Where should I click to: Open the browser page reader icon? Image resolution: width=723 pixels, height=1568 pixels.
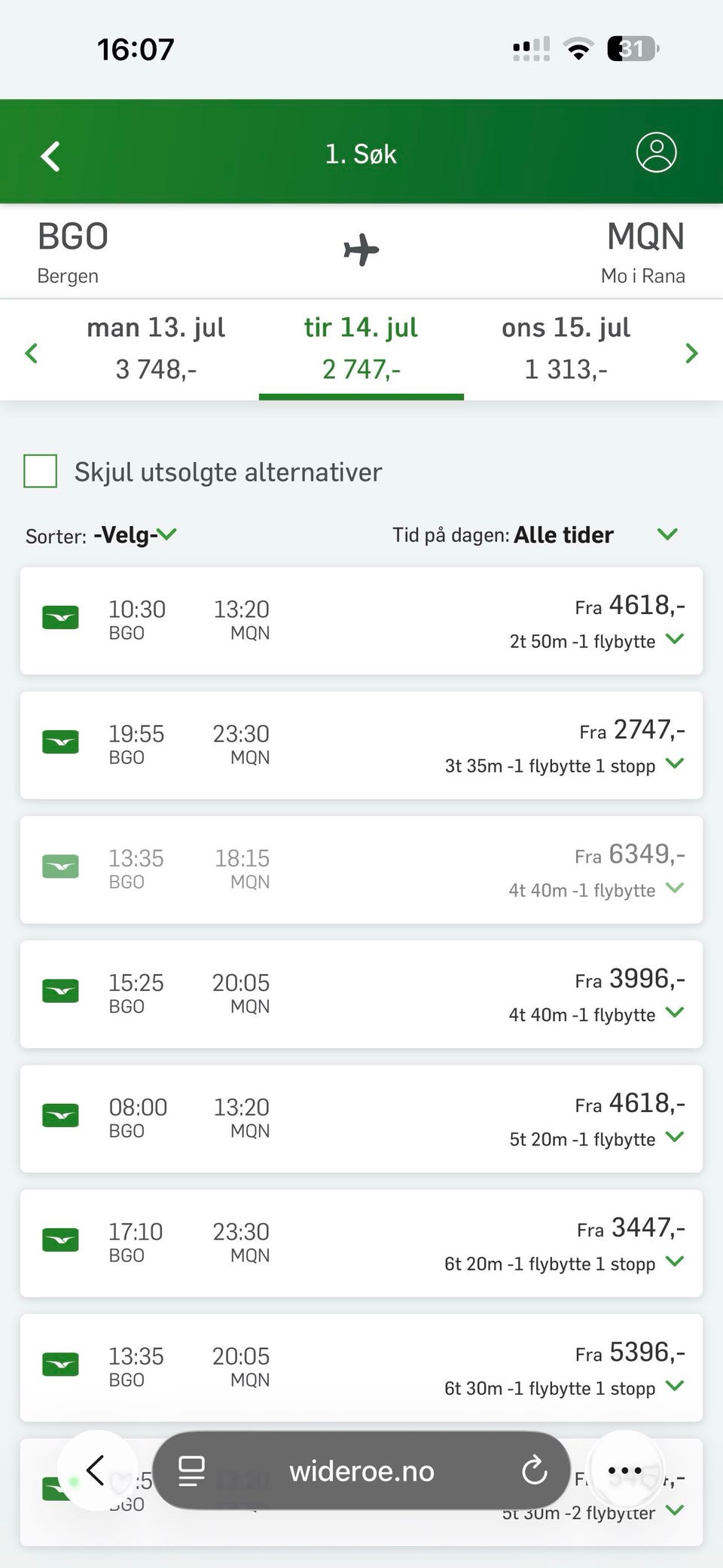pyautogui.click(x=191, y=1471)
